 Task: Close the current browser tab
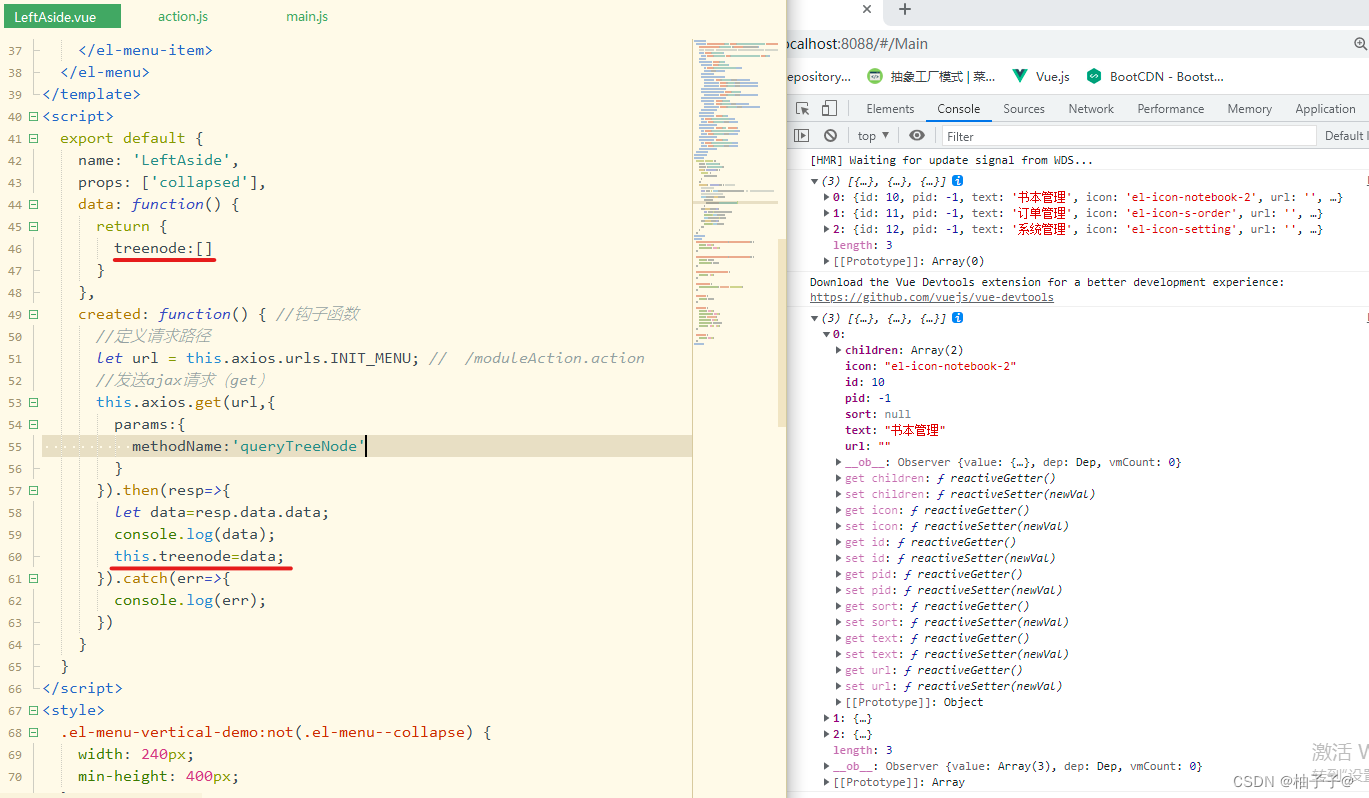[867, 9]
